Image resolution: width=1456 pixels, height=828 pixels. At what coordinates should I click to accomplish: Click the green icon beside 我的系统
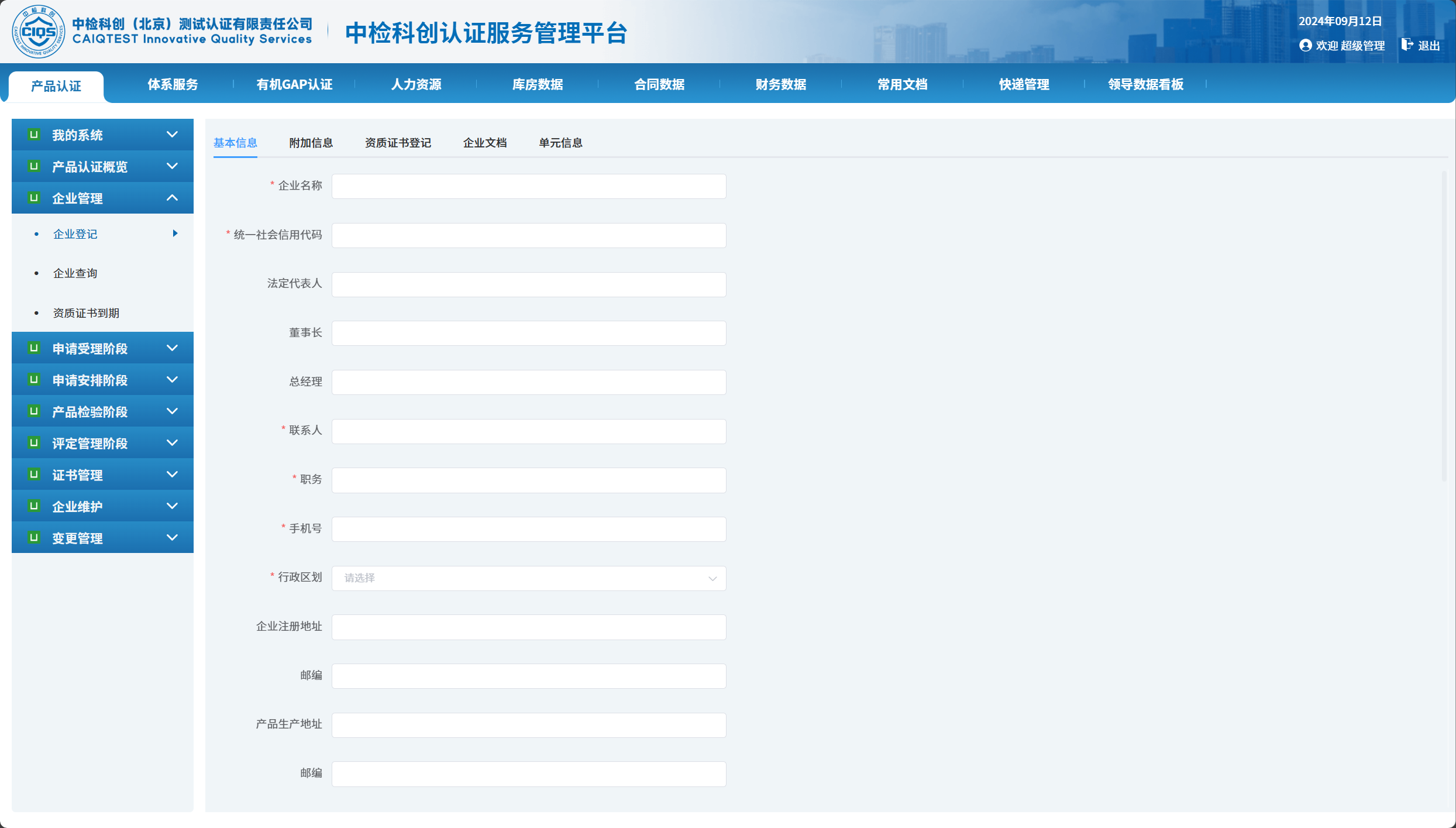click(34, 135)
